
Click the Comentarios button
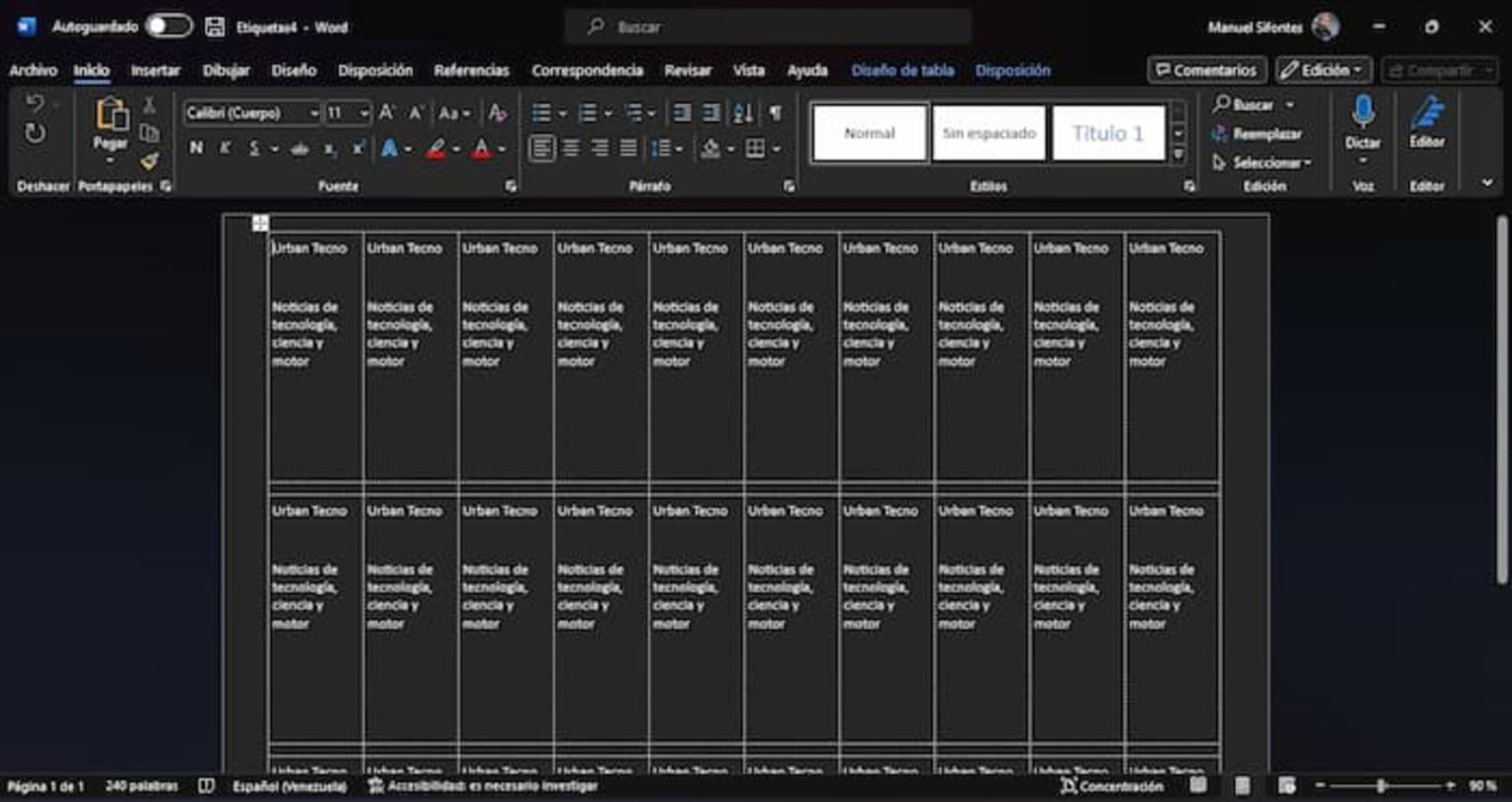point(1206,70)
